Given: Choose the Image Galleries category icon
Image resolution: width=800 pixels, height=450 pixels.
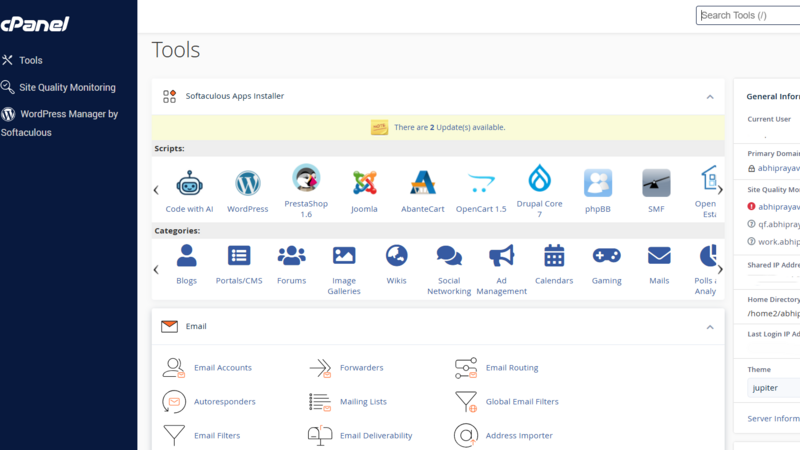Looking at the screenshot, I should pos(344,255).
